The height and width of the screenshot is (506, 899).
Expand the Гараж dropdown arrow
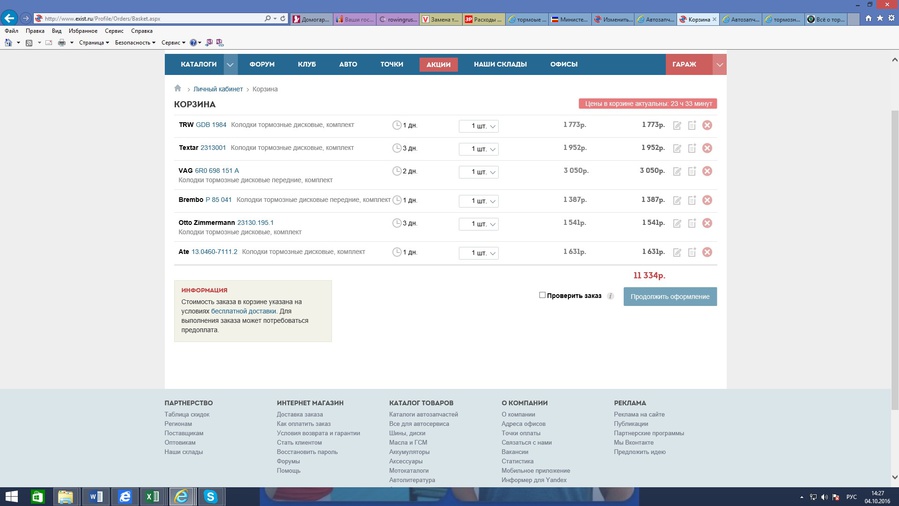[720, 65]
